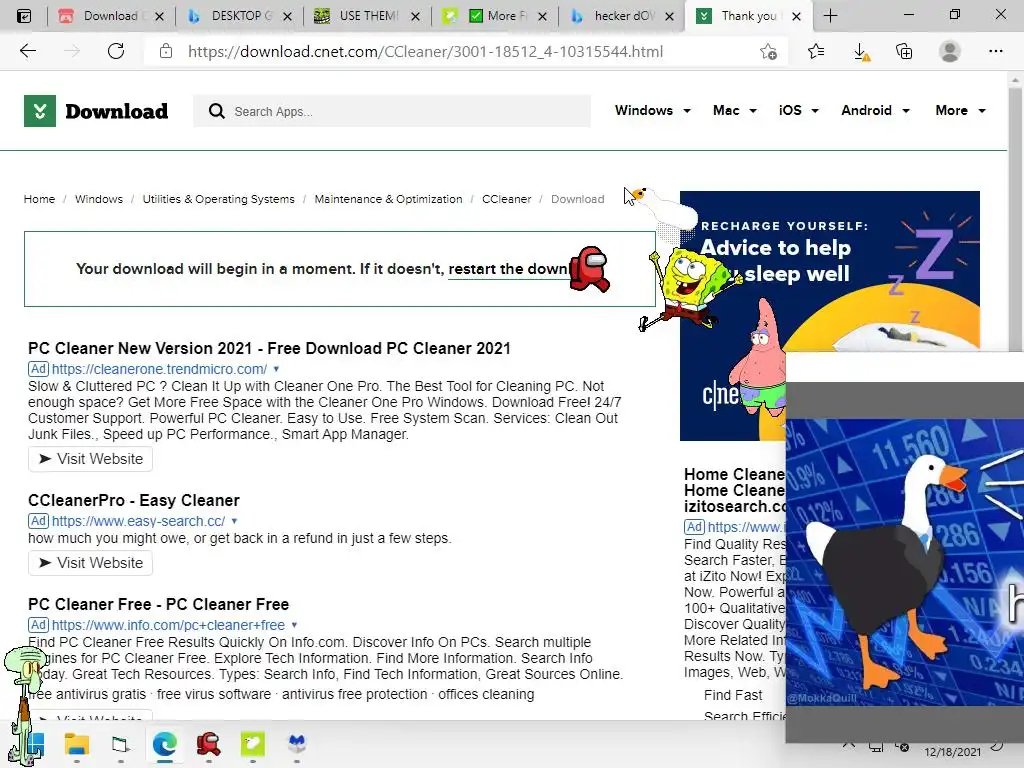Image resolution: width=1024 pixels, height=768 pixels.
Task: Open the Downloads panel
Action: [861, 52]
